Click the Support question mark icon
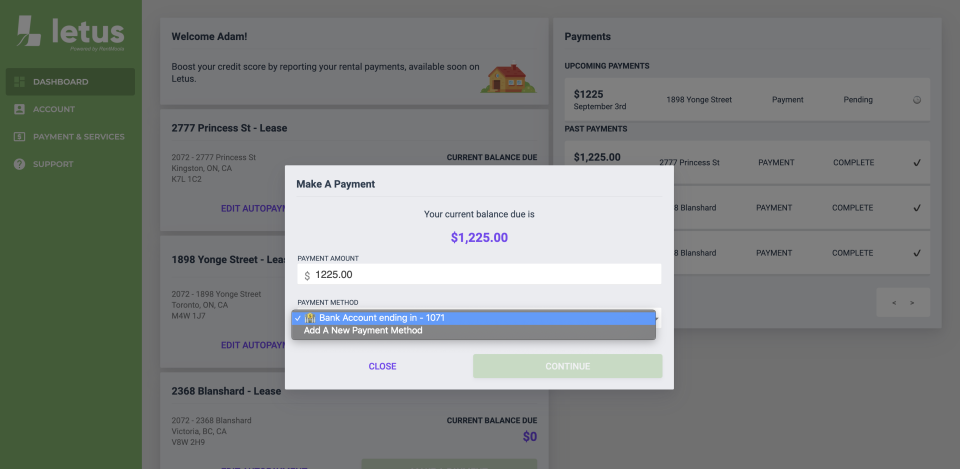This screenshot has height=469, width=960. click(x=19, y=164)
